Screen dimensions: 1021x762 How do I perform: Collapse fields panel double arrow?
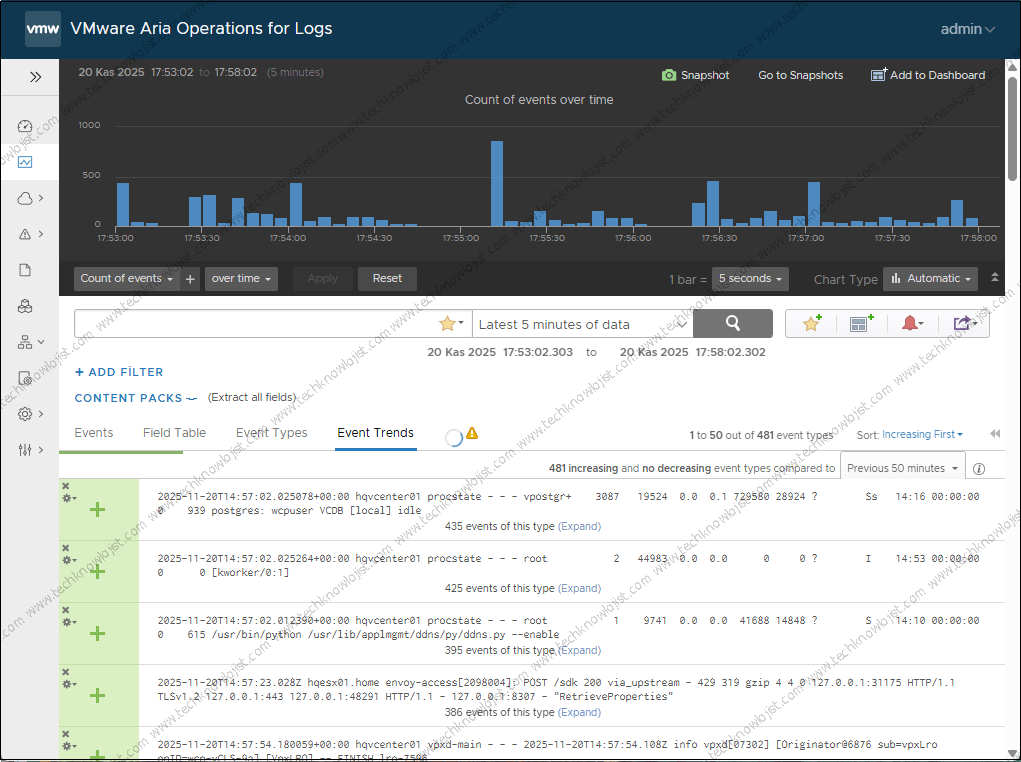click(x=995, y=434)
